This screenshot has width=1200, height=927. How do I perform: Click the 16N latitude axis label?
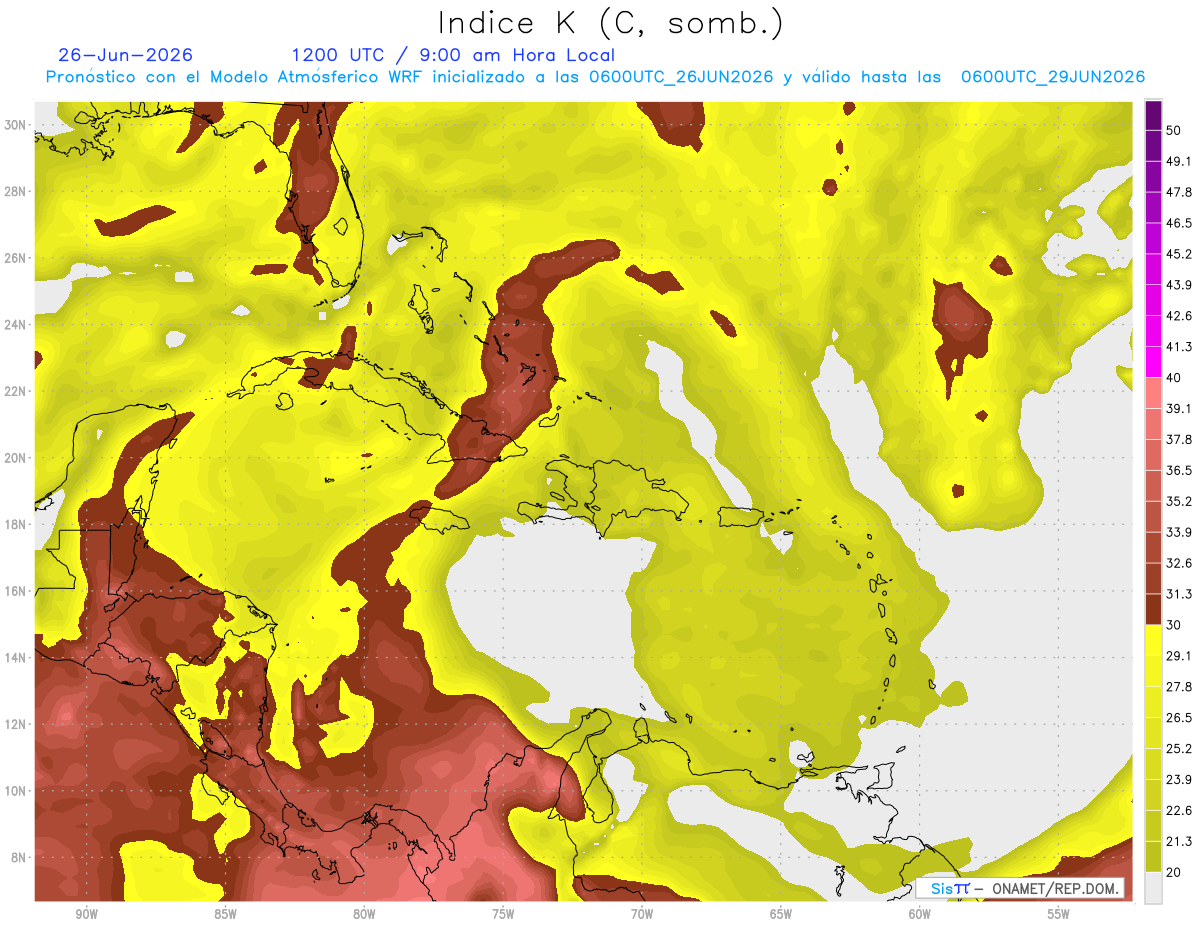coord(16,591)
